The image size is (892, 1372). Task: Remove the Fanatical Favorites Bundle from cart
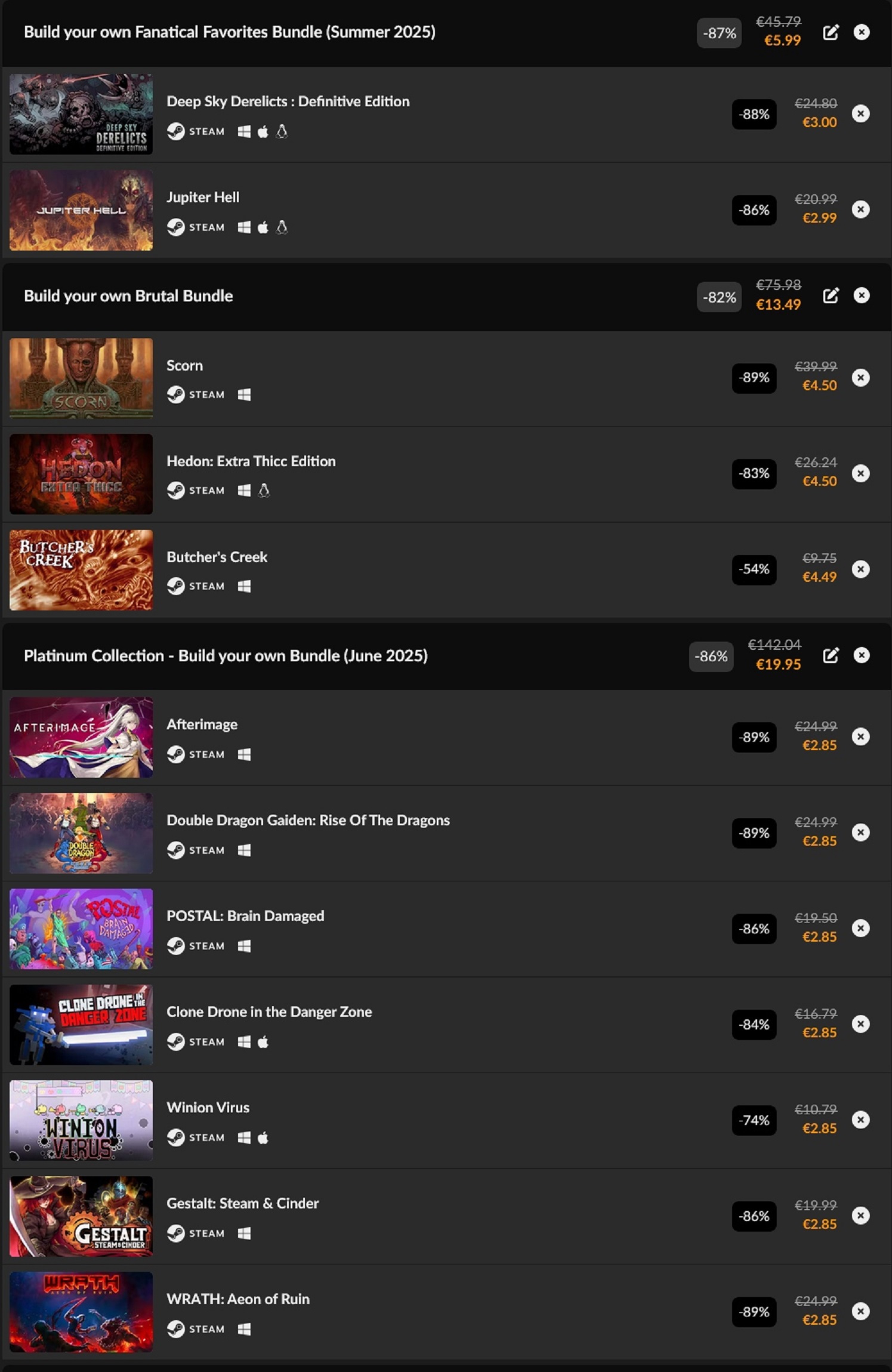pos(861,32)
